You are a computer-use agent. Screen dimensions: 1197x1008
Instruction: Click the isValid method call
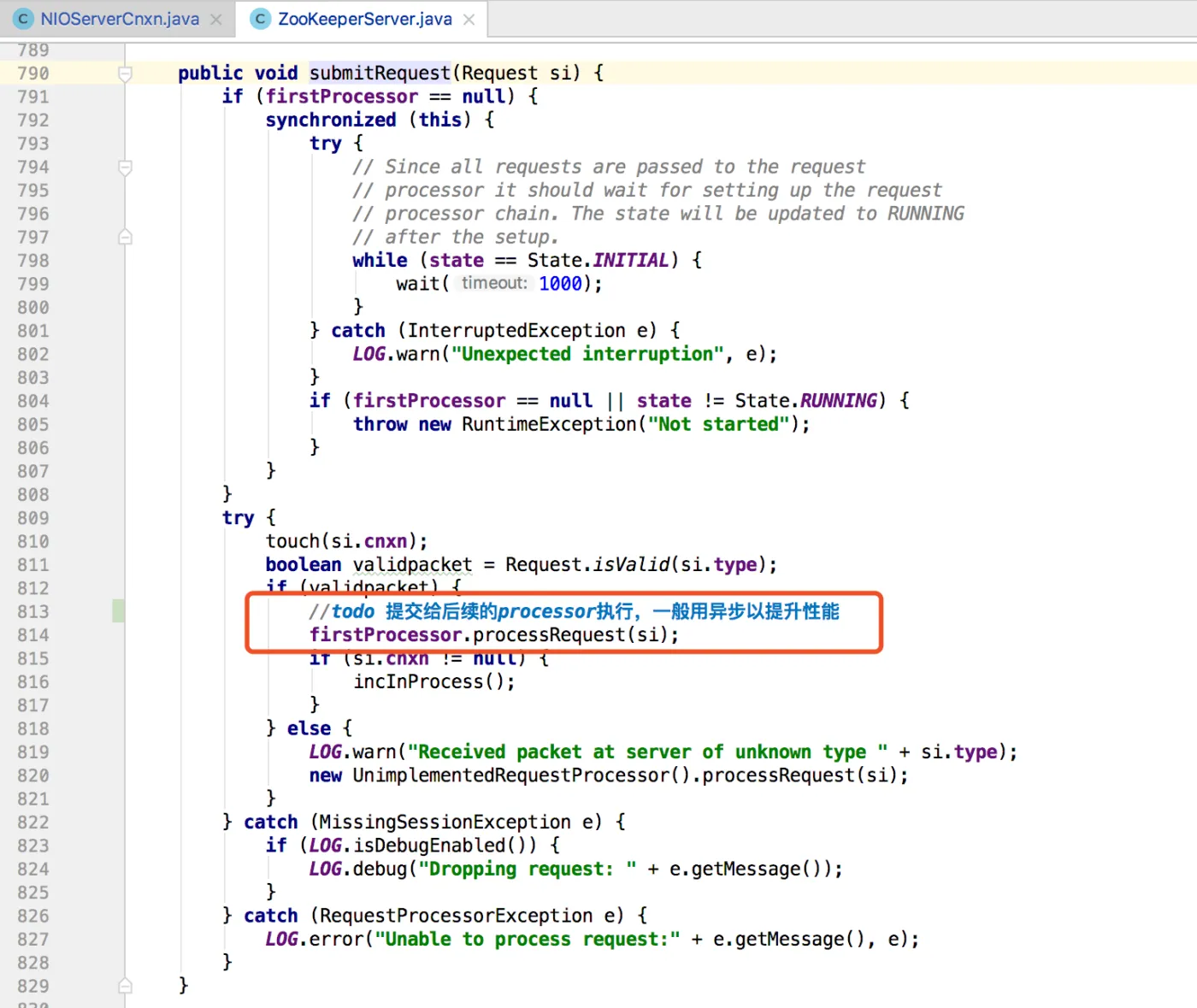[x=631, y=564]
